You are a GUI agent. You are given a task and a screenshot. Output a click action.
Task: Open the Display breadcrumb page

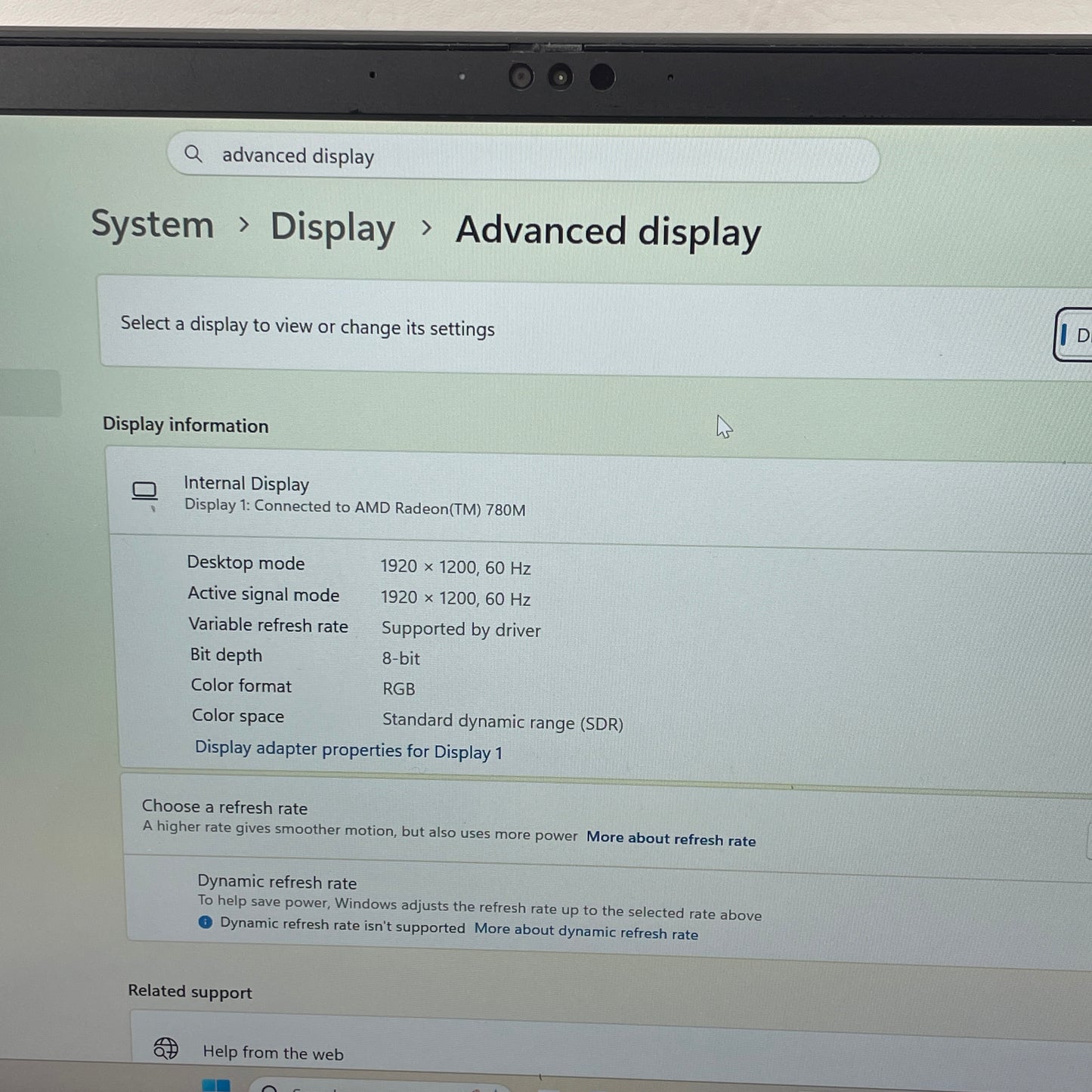(333, 227)
